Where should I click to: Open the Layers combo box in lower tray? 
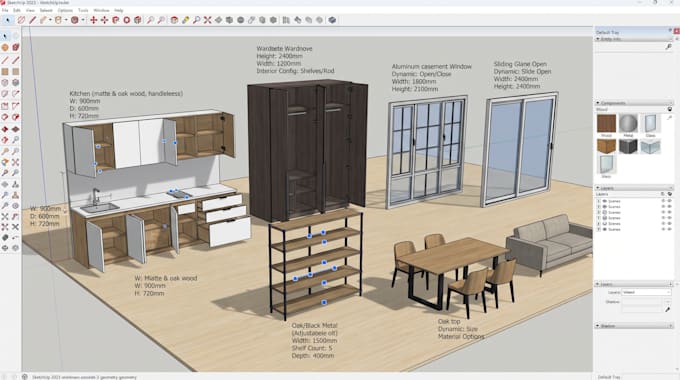coord(646,292)
